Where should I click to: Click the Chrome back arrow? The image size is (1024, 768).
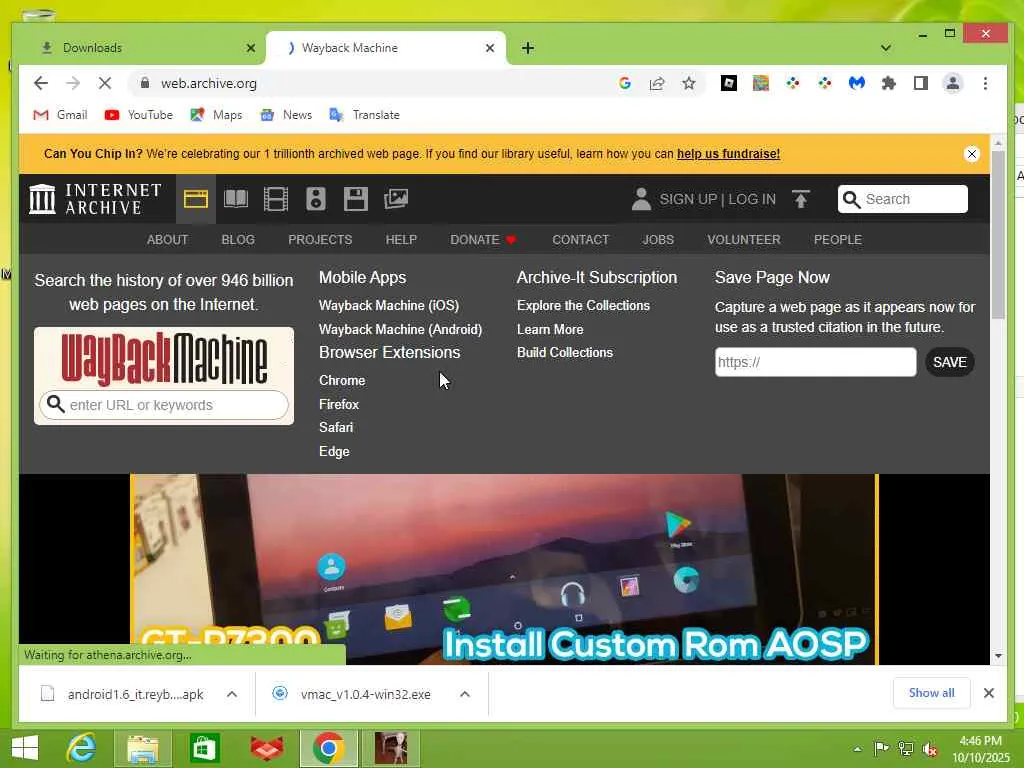(40, 83)
